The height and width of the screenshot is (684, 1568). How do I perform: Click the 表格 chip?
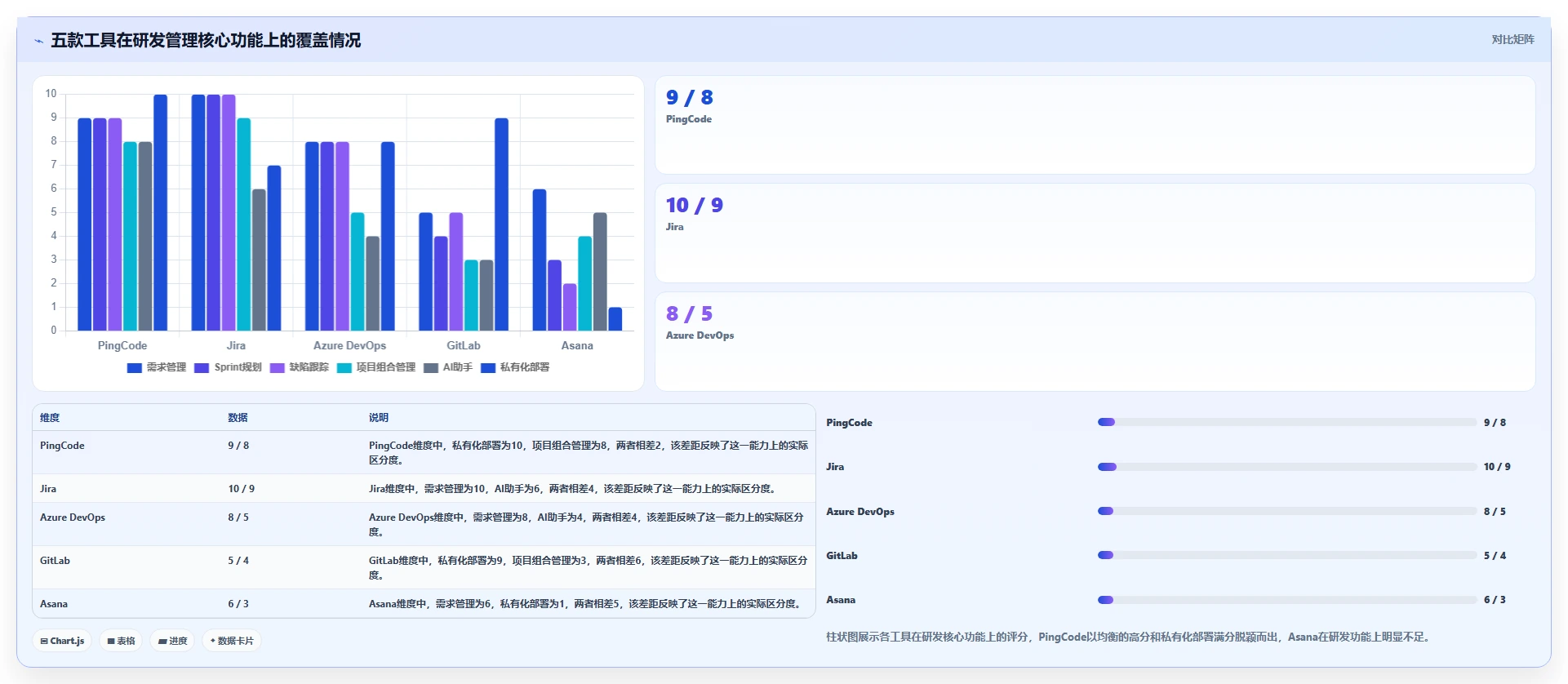point(121,641)
